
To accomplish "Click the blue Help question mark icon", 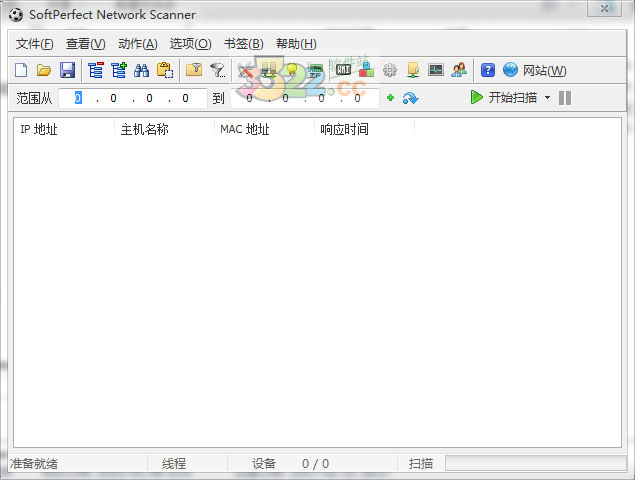I will click(x=488, y=70).
